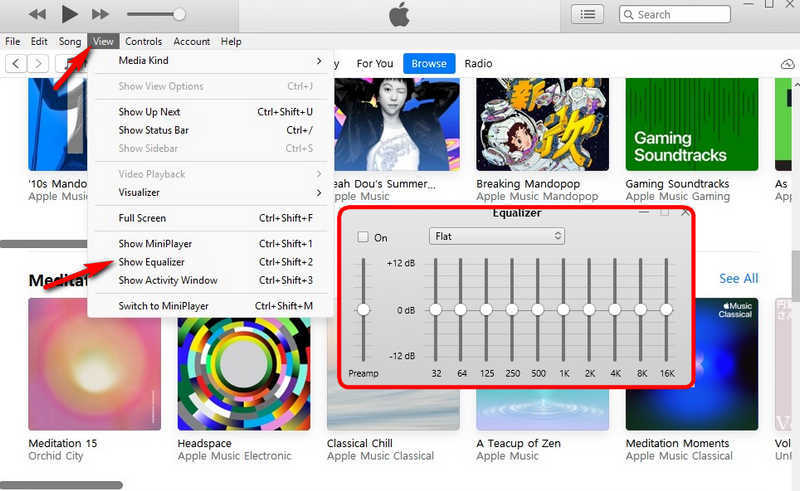The width and height of the screenshot is (800, 491).
Task: Click the See All link
Action: pyautogui.click(x=738, y=279)
